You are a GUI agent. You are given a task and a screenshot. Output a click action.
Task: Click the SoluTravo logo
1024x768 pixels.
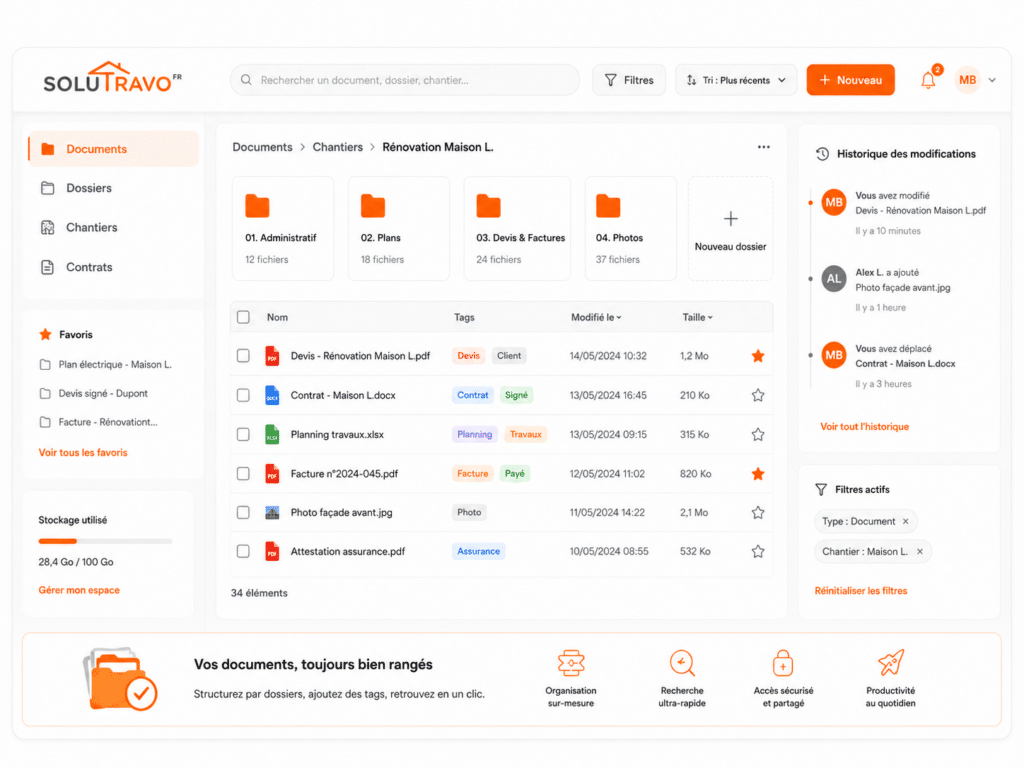[112, 78]
